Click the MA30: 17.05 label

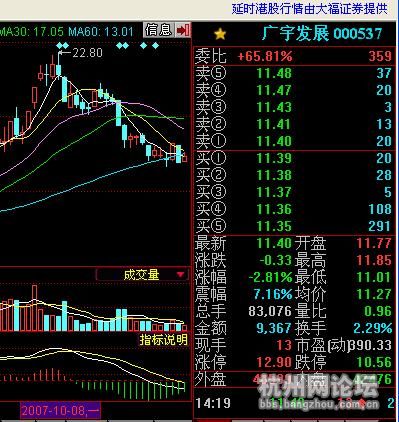pyautogui.click(x=31, y=32)
